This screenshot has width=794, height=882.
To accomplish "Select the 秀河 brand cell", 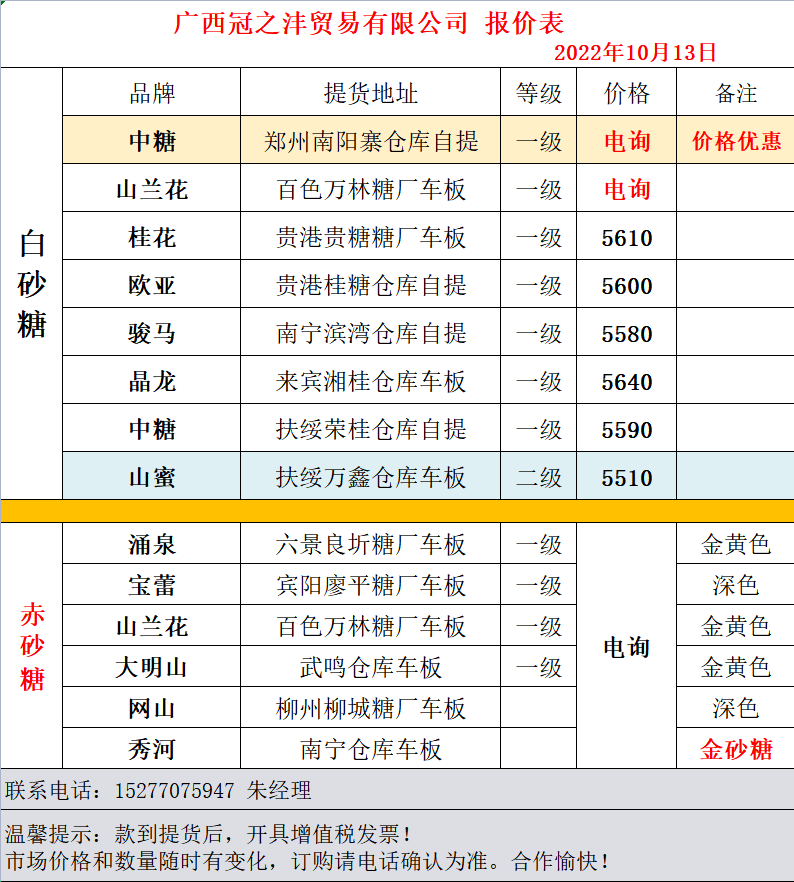I will click(x=152, y=749).
